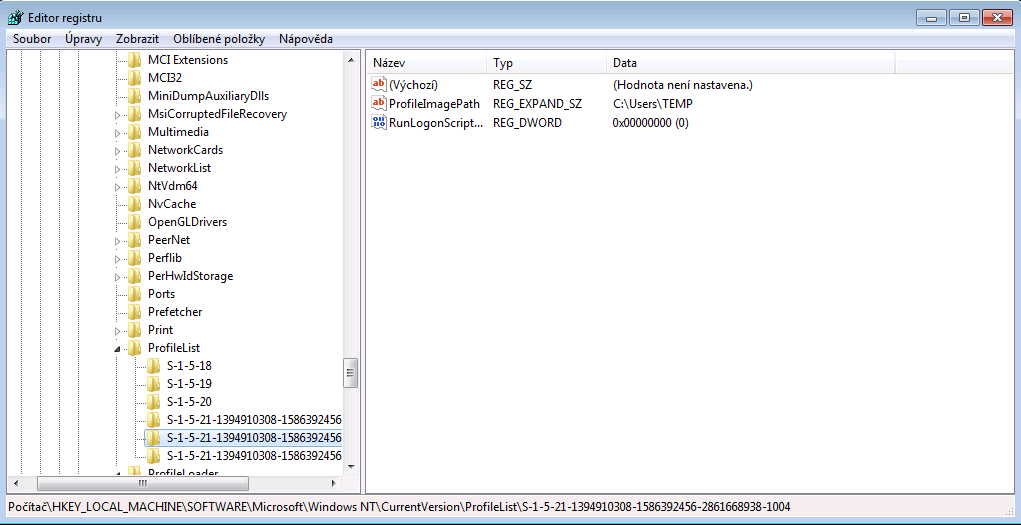Select the PerHwIdStorage folder icon

coord(135,276)
